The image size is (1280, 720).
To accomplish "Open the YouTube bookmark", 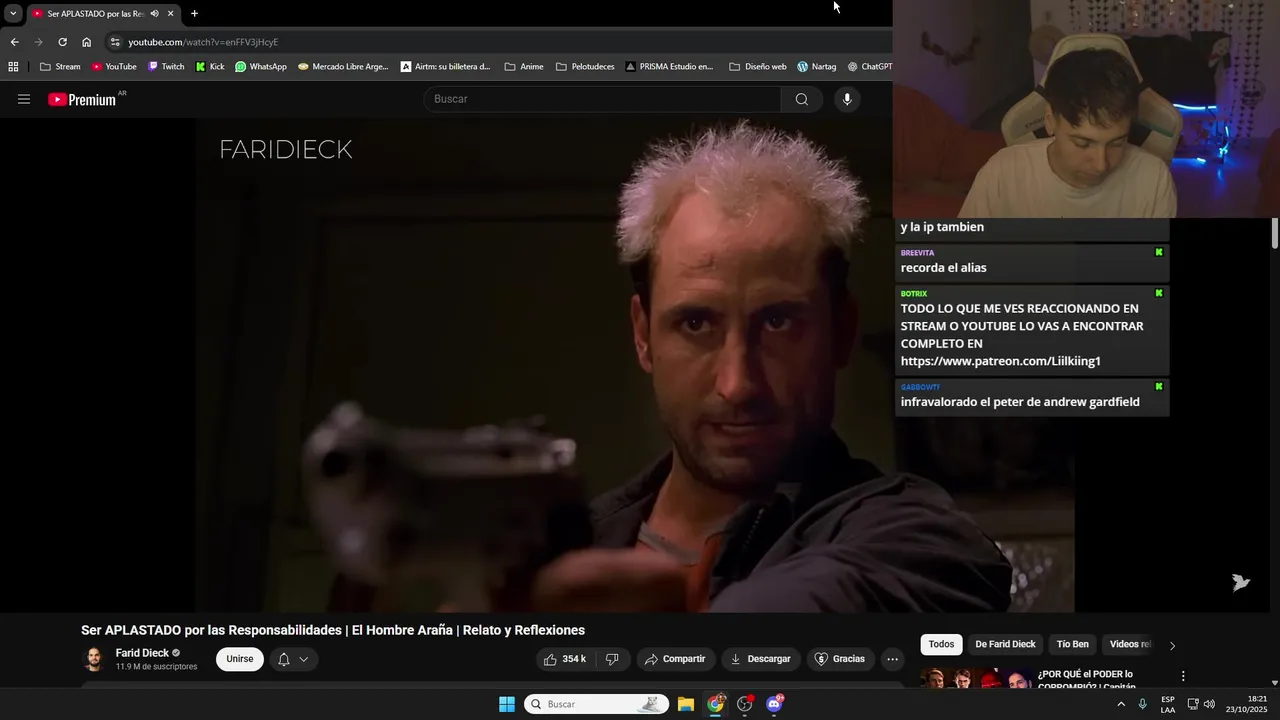I will pos(114,67).
